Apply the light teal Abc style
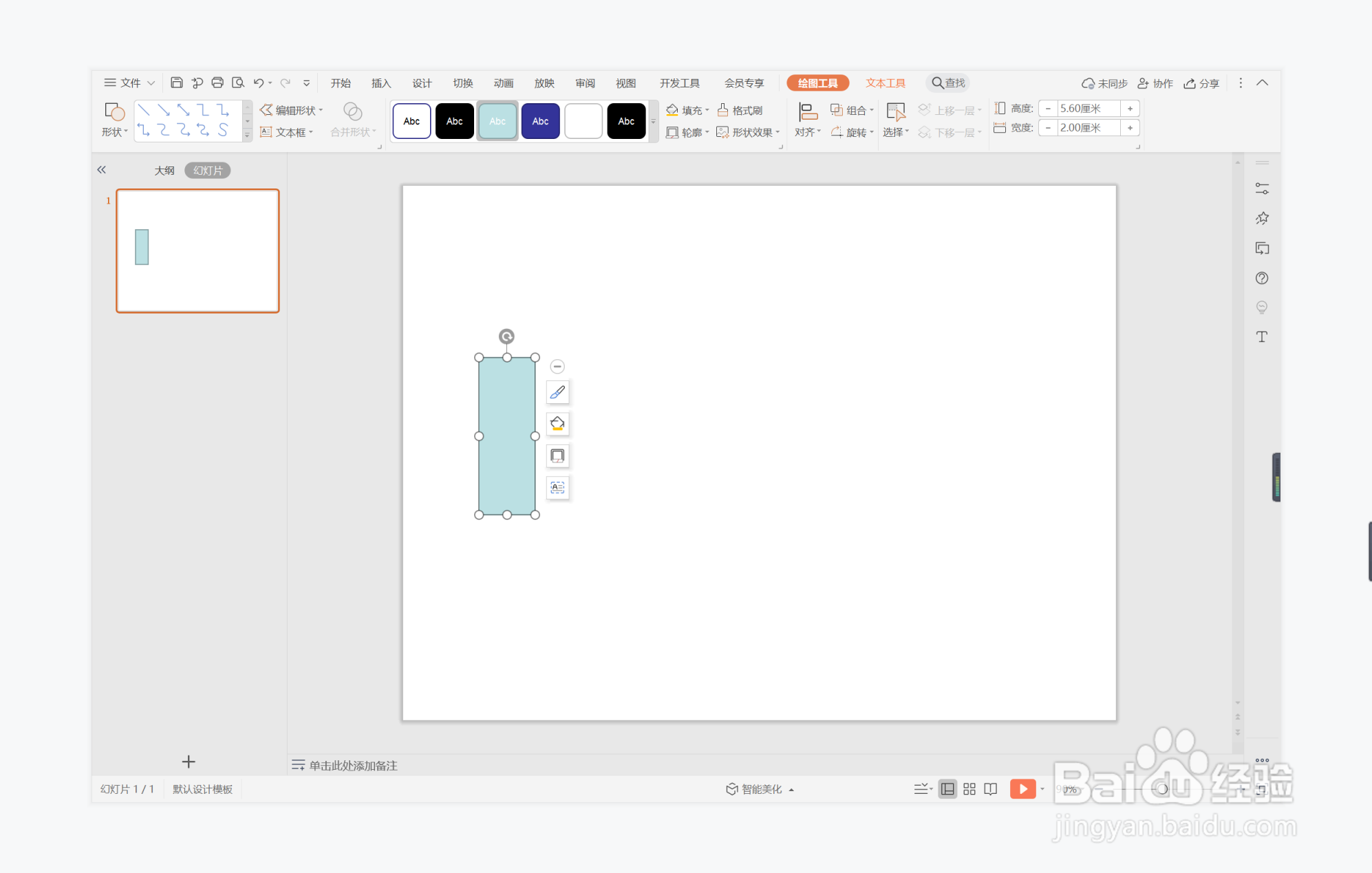The image size is (1372, 873). (497, 121)
